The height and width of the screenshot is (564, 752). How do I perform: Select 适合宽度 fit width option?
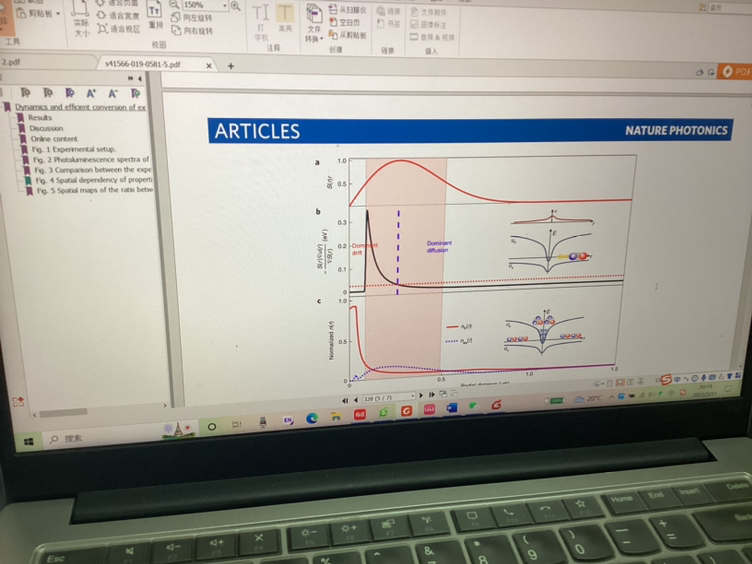point(118,16)
